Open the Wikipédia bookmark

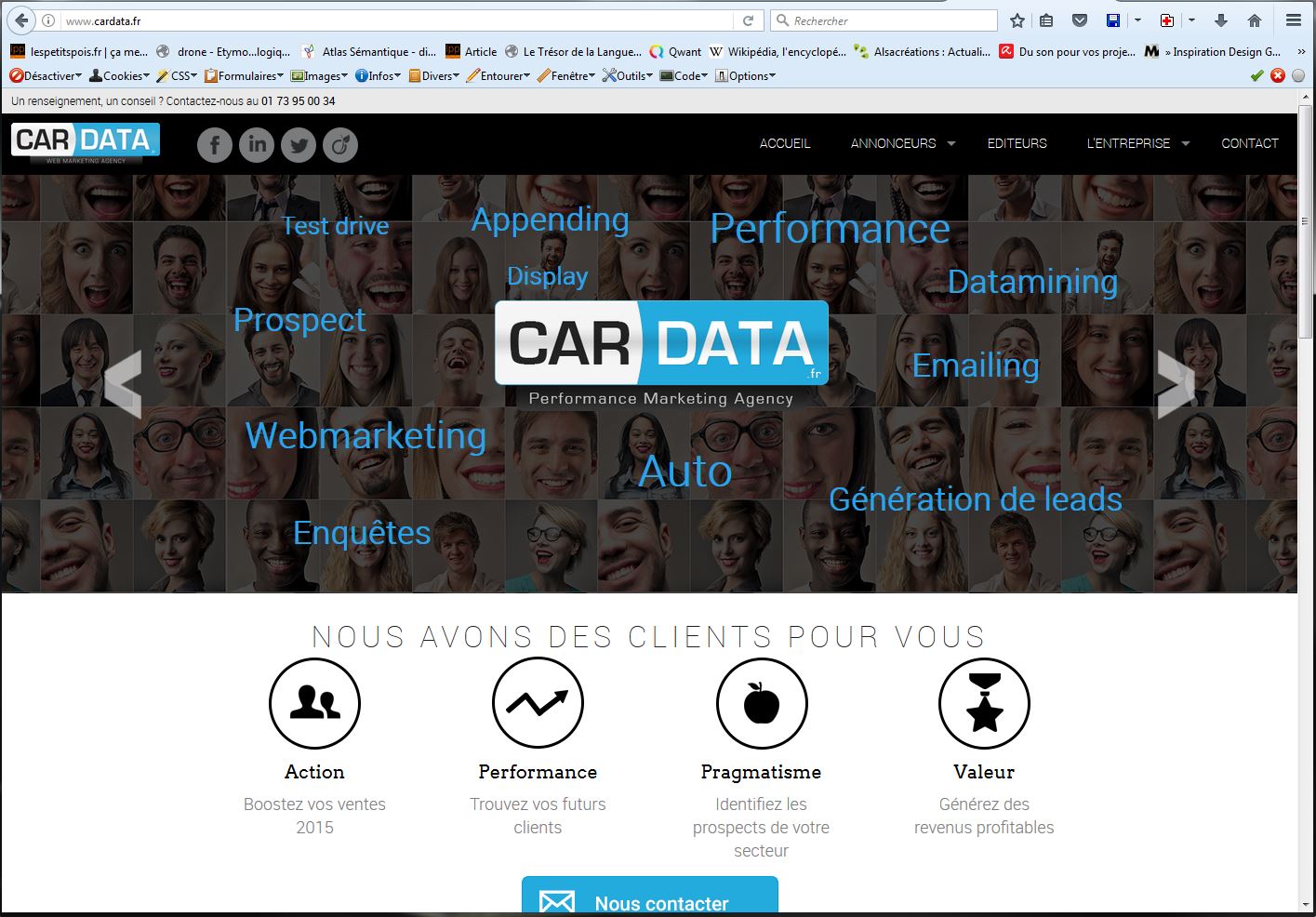[778, 52]
